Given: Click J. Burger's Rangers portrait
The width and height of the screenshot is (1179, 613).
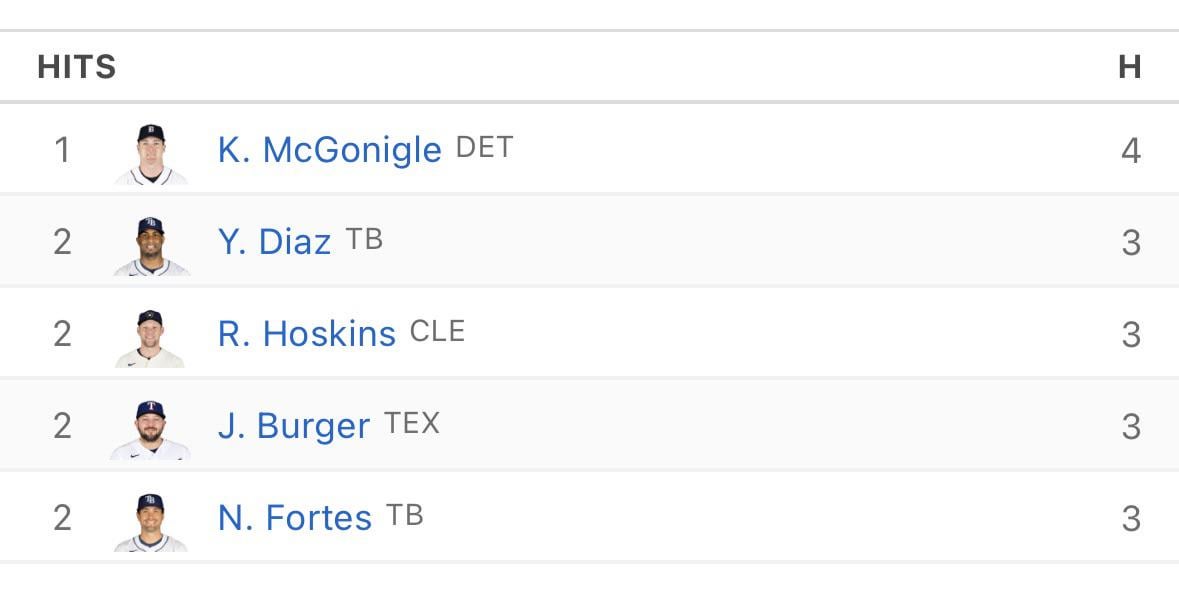Looking at the screenshot, I should (x=148, y=424).
